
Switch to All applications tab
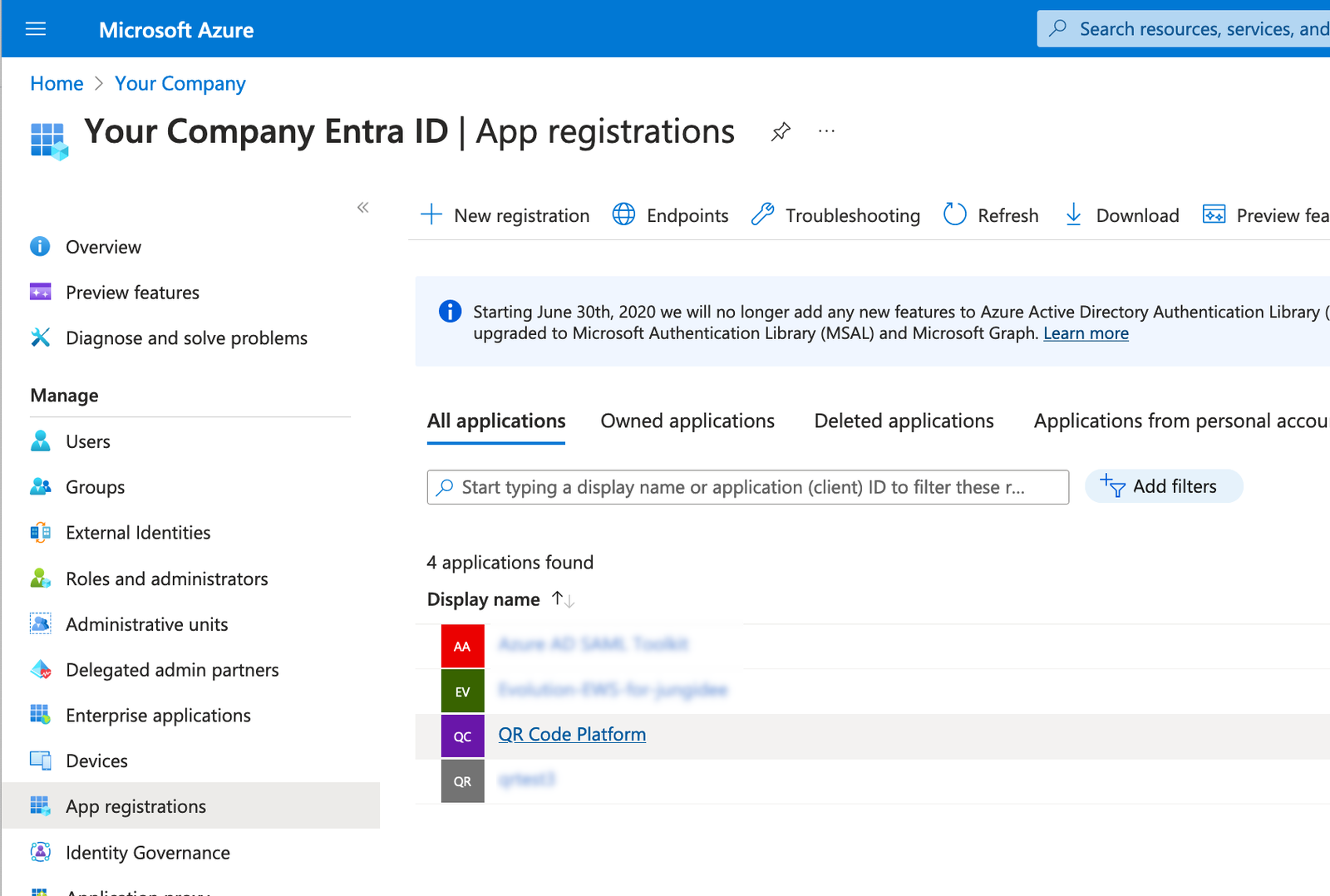[x=496, y=421]
